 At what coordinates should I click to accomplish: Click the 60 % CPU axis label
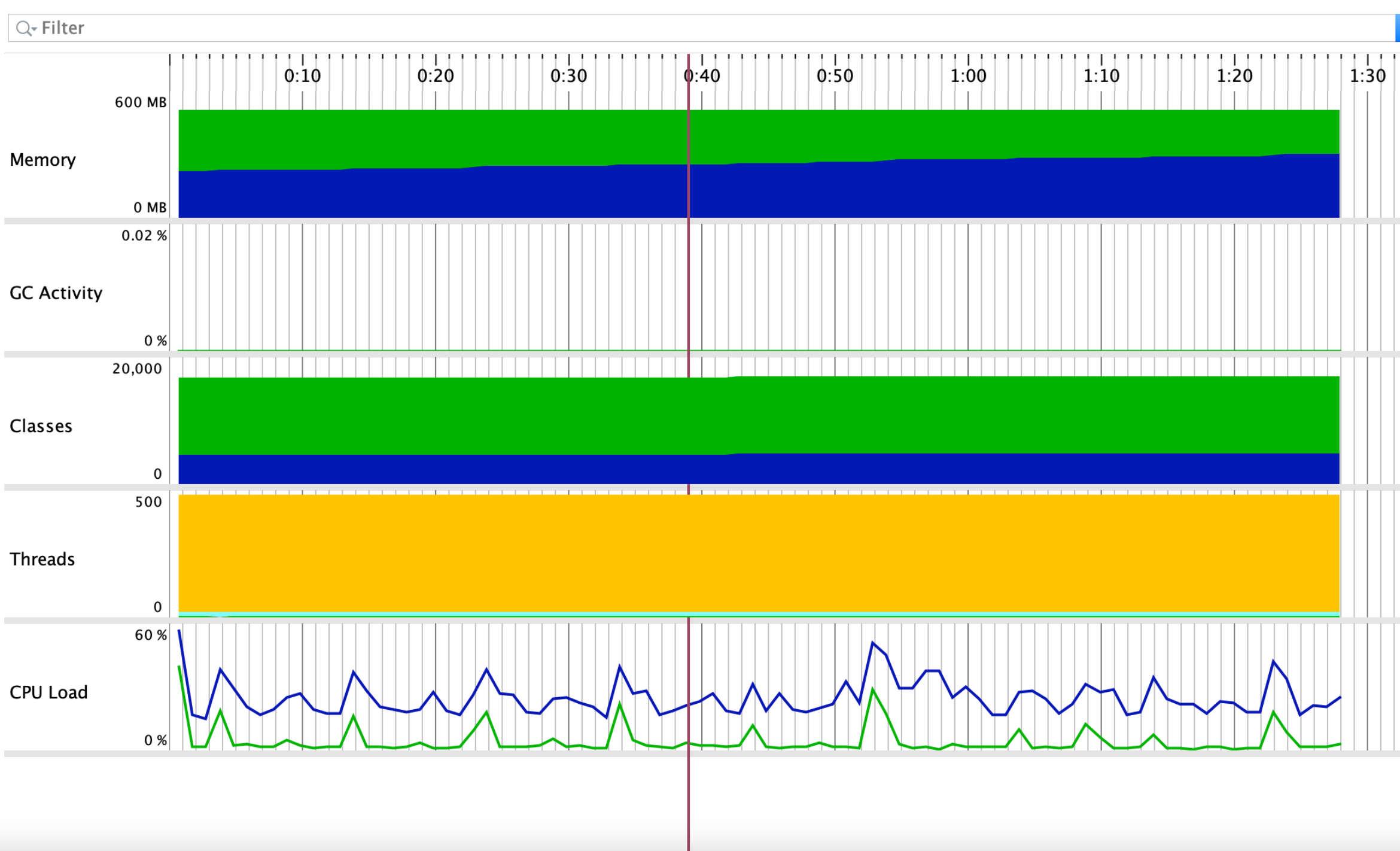click(x=151, y=635)
